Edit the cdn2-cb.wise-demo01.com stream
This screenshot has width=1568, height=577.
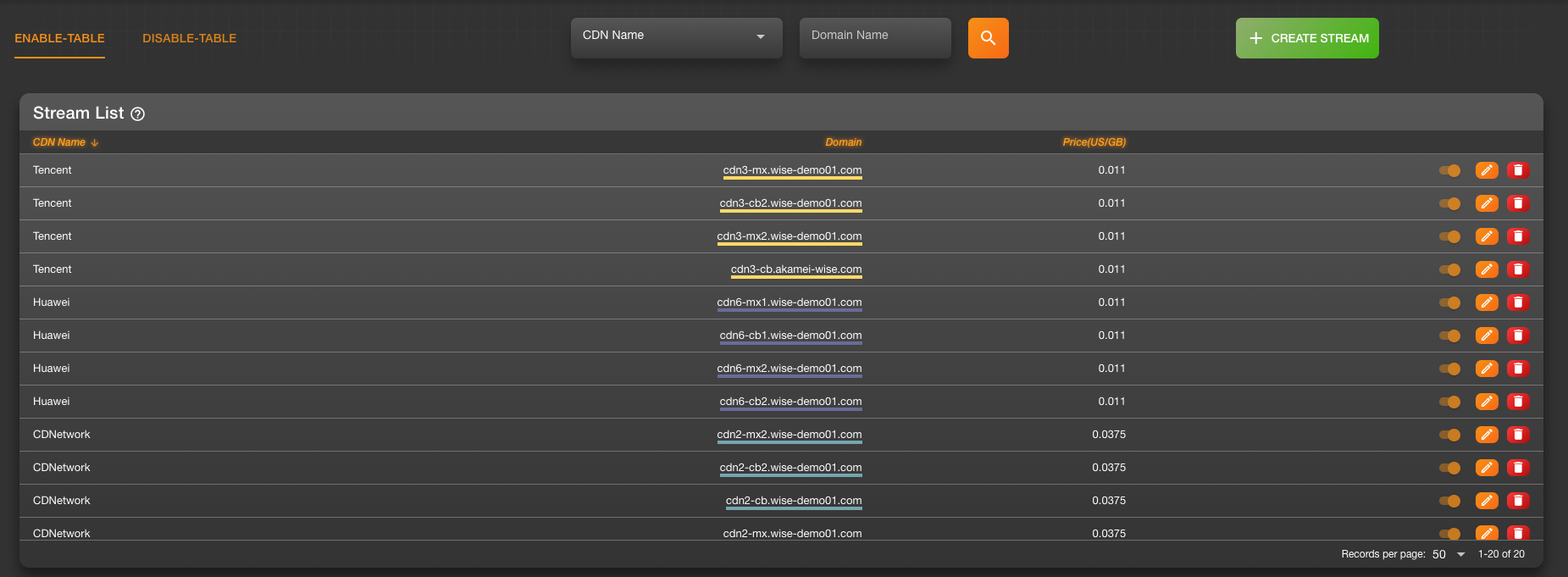pos(1487,501)
